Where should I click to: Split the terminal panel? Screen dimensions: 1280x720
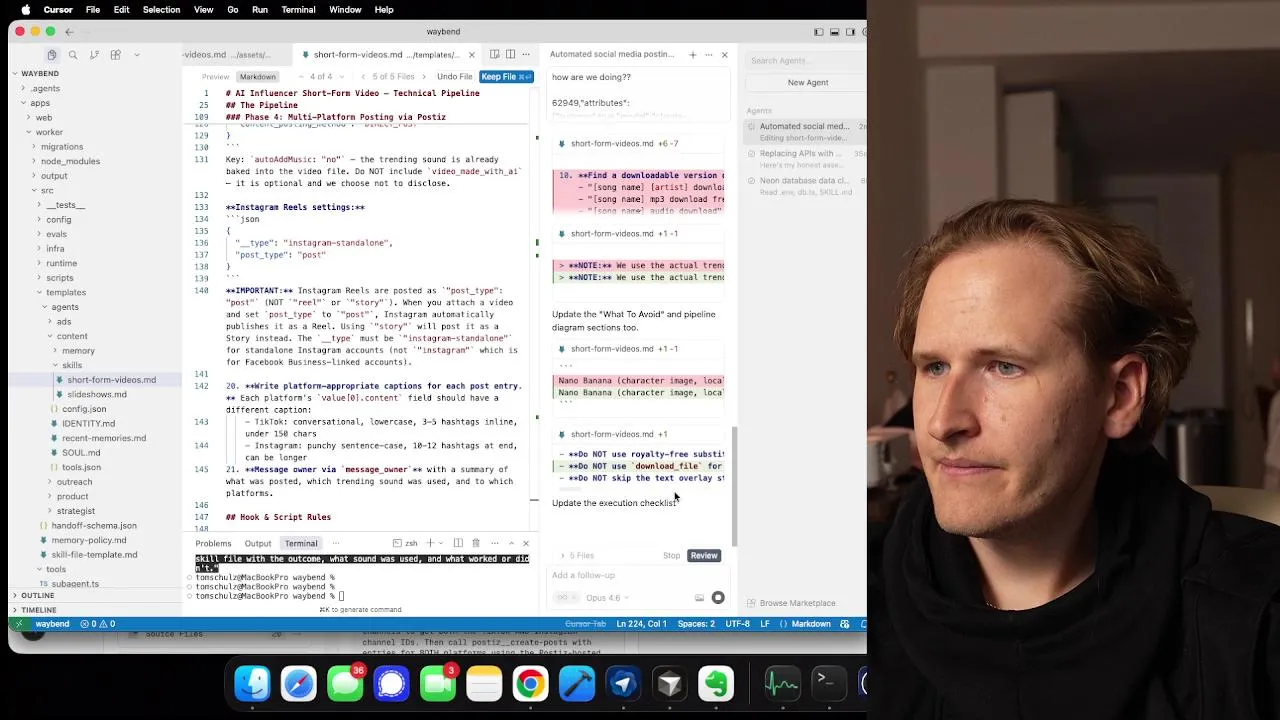pyautogui.click(x=459, y=543)
